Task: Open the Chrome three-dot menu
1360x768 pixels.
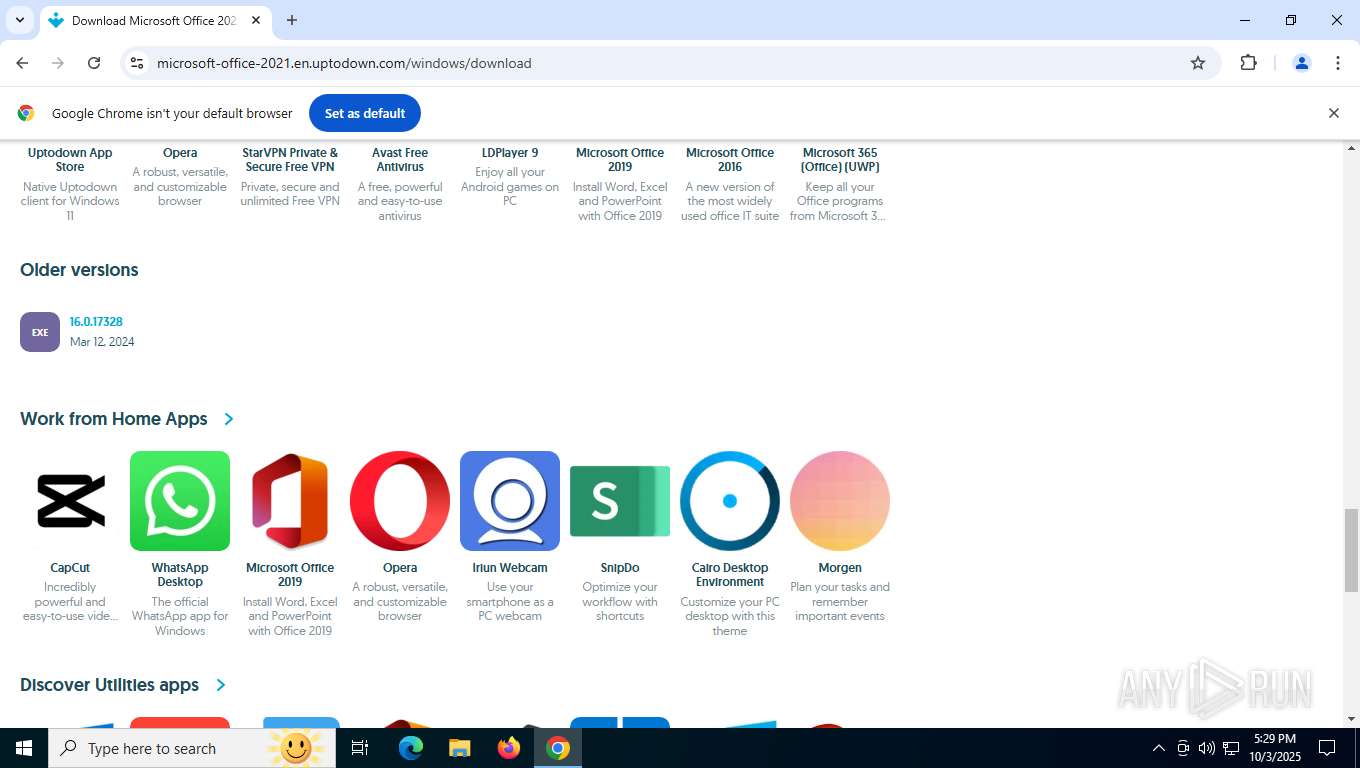Action: point(1338,63)
